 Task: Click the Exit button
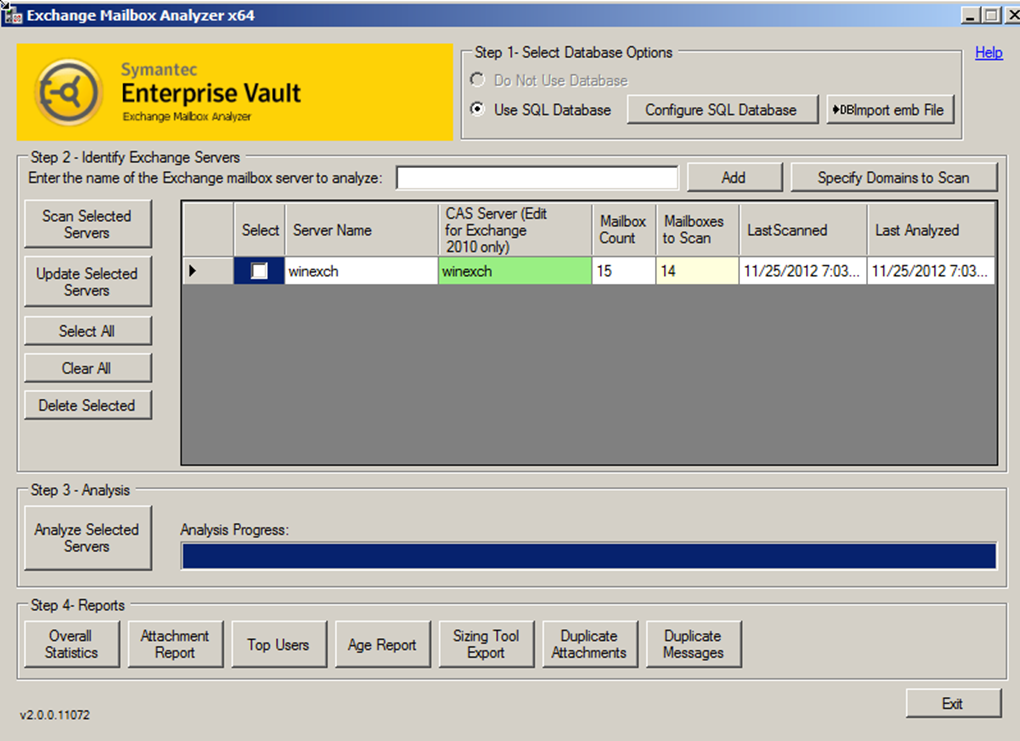(x=953, y=703)
